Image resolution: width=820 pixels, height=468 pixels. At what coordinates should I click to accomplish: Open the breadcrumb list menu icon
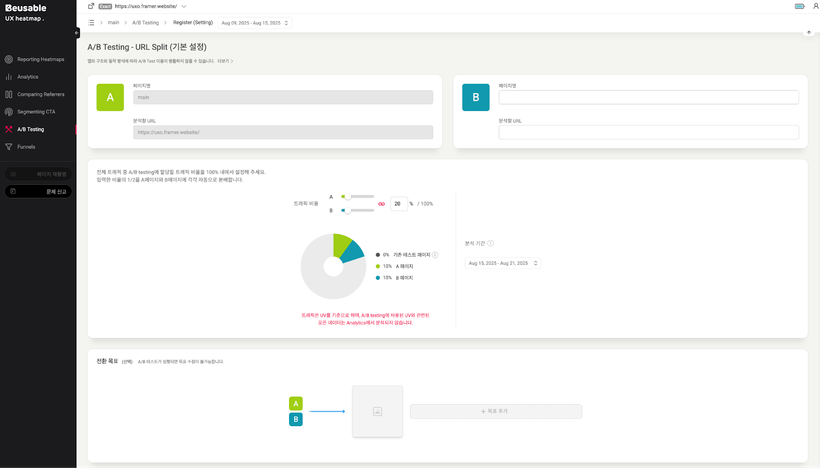tap(92, 22)
